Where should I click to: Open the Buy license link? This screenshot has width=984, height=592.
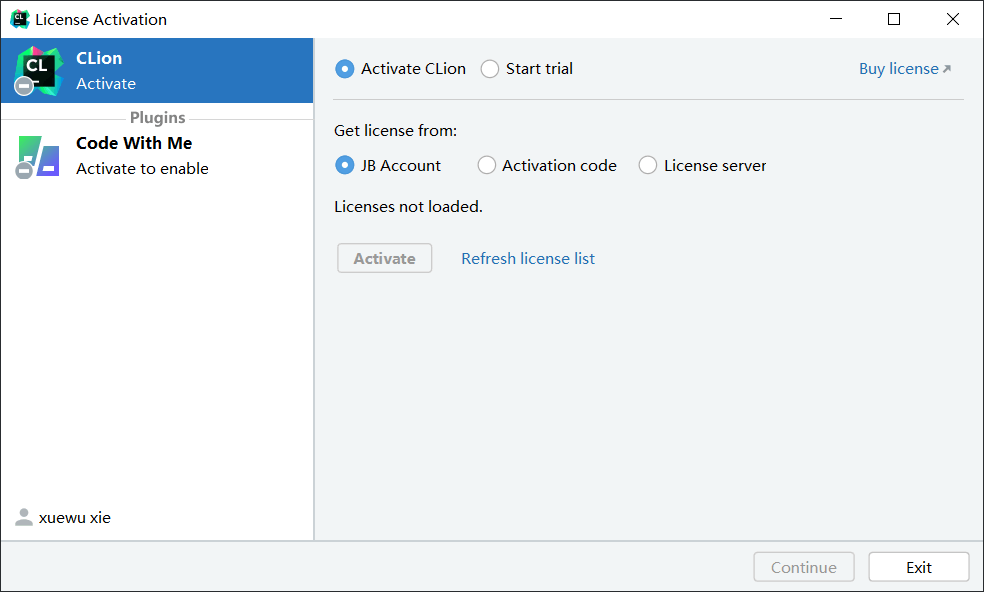(898, 69)
